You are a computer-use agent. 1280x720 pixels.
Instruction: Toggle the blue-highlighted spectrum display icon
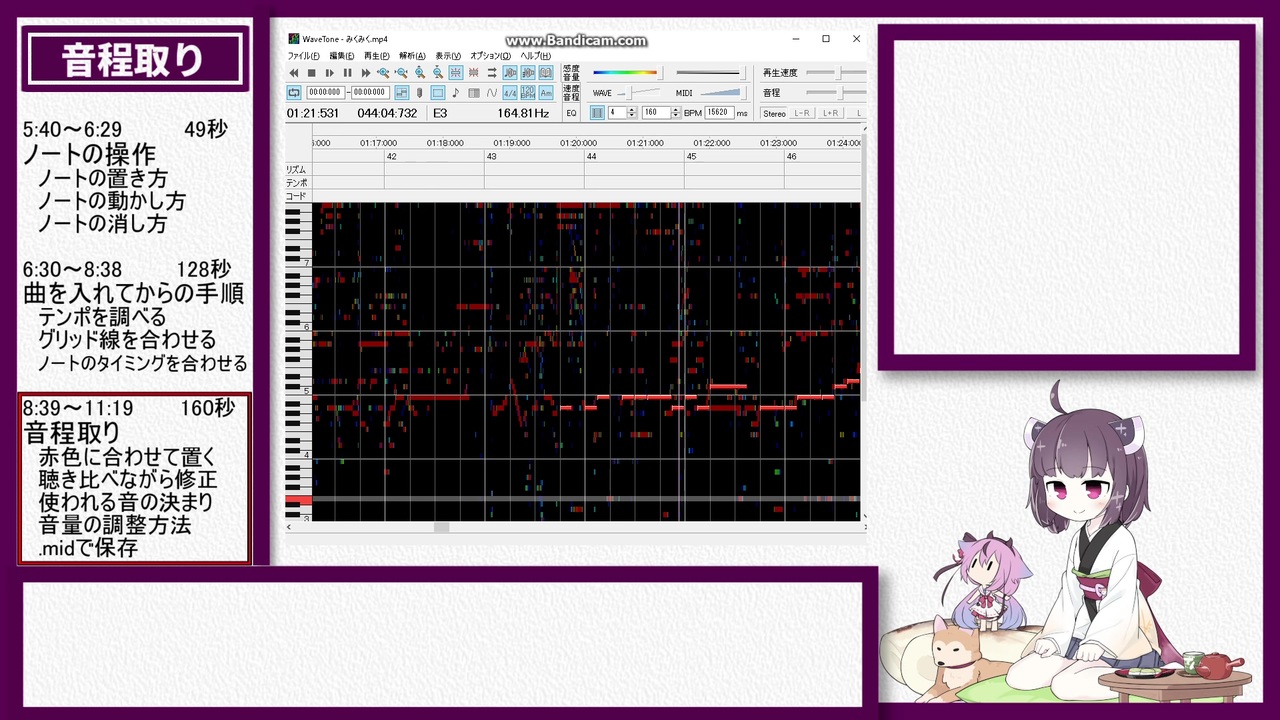click(x=456, y=73)
